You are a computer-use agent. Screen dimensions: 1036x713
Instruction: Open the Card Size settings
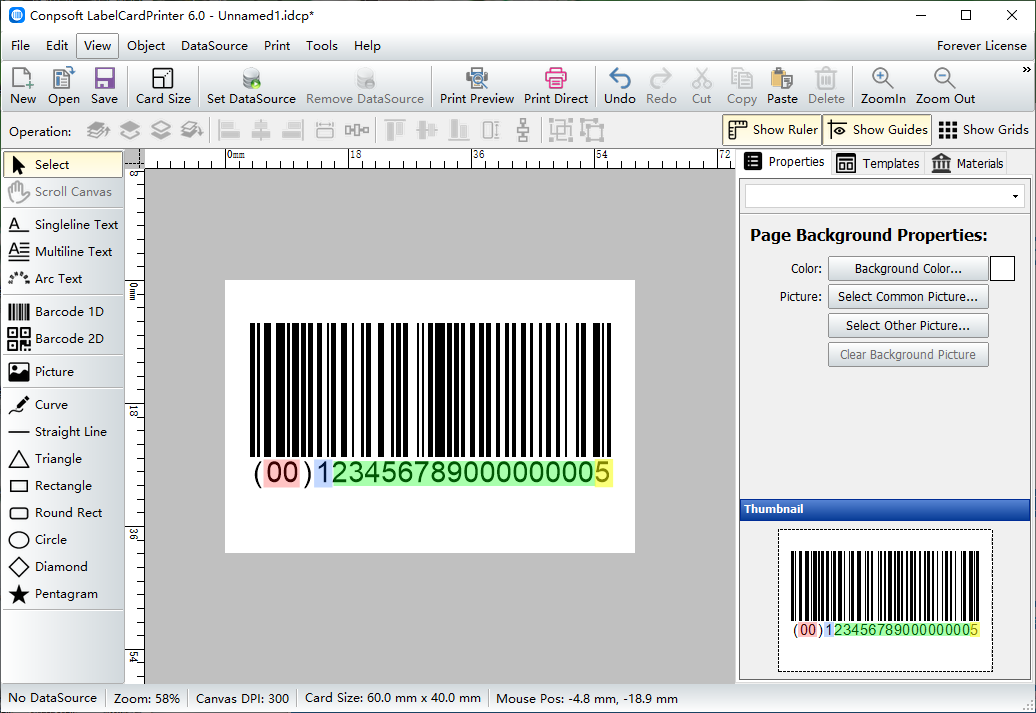[163, 86]
